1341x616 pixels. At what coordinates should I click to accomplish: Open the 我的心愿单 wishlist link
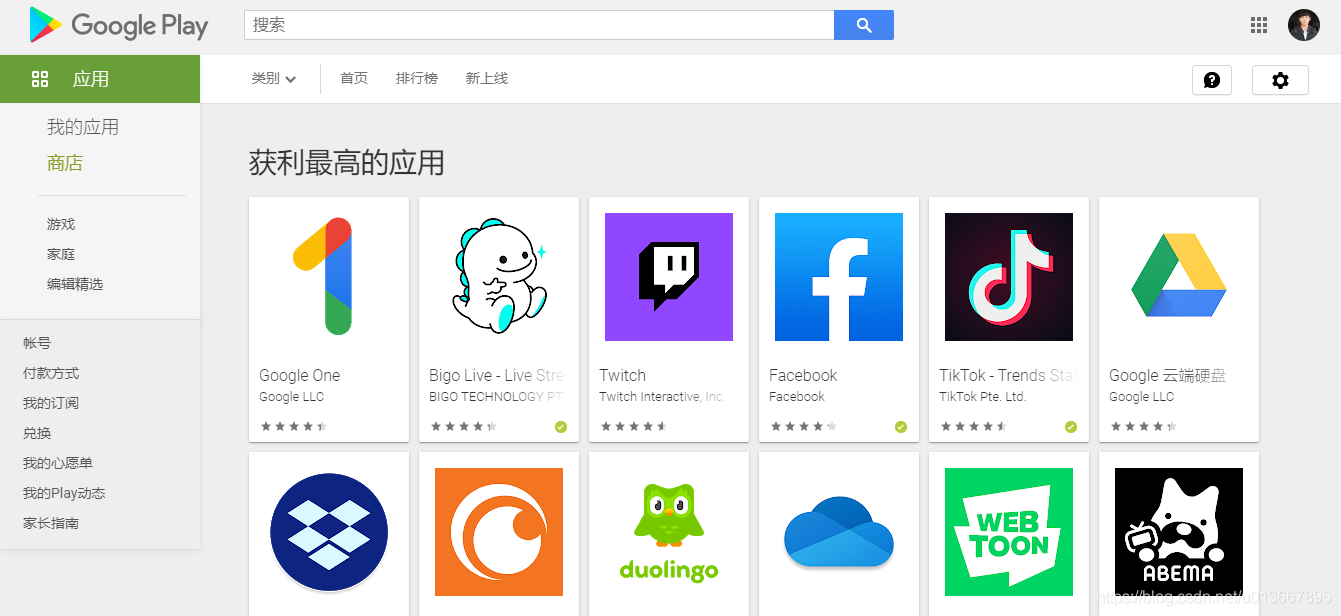(x=58, y=463)
